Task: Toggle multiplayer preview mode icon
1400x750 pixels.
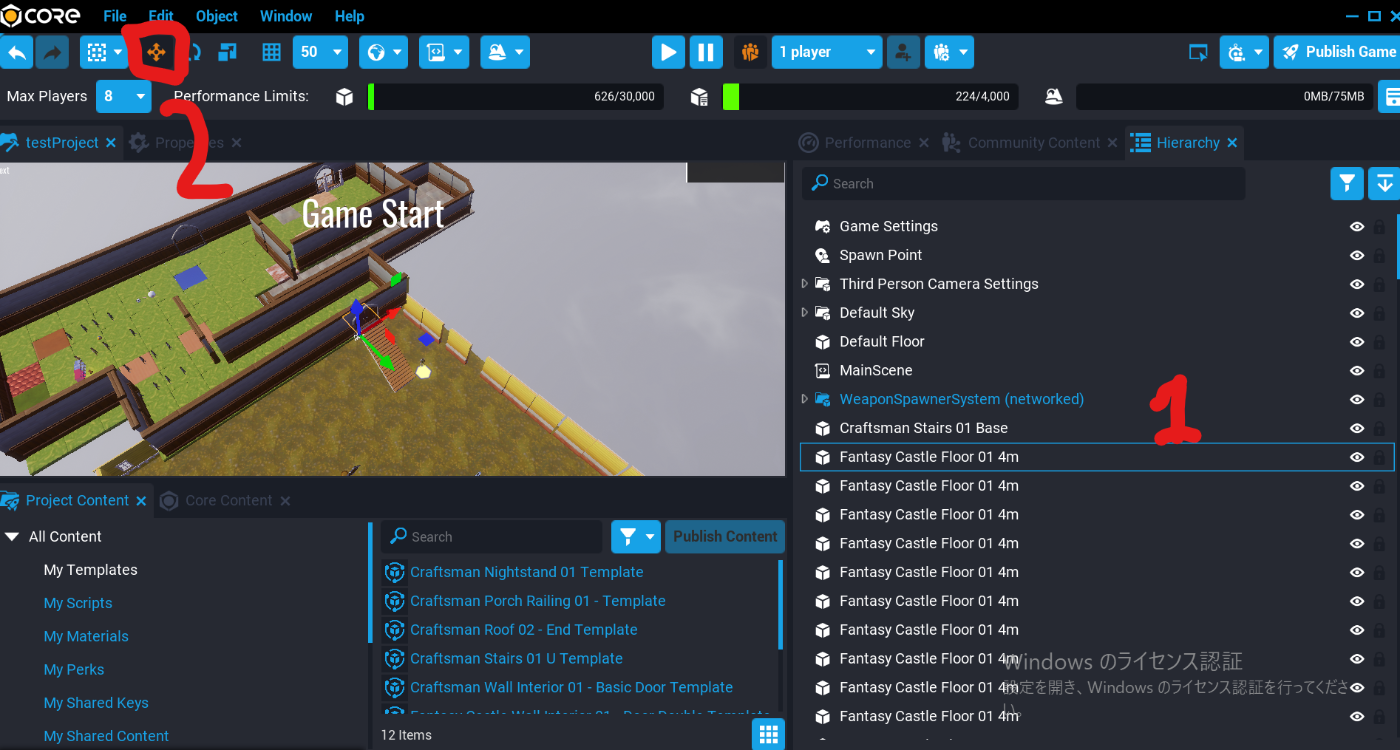Action: tap(750, 52)
